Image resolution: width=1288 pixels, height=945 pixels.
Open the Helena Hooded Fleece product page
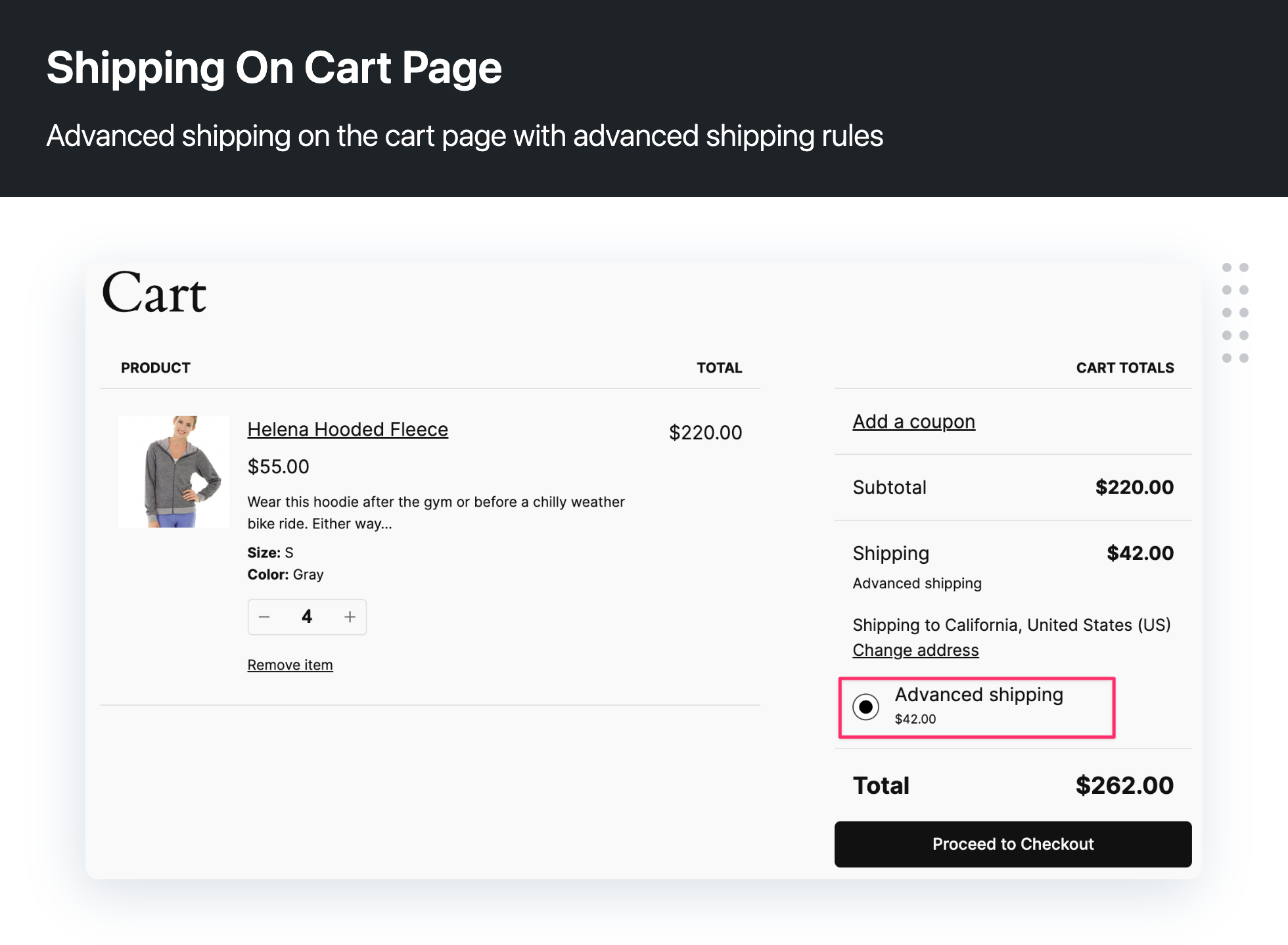(348, 429)
